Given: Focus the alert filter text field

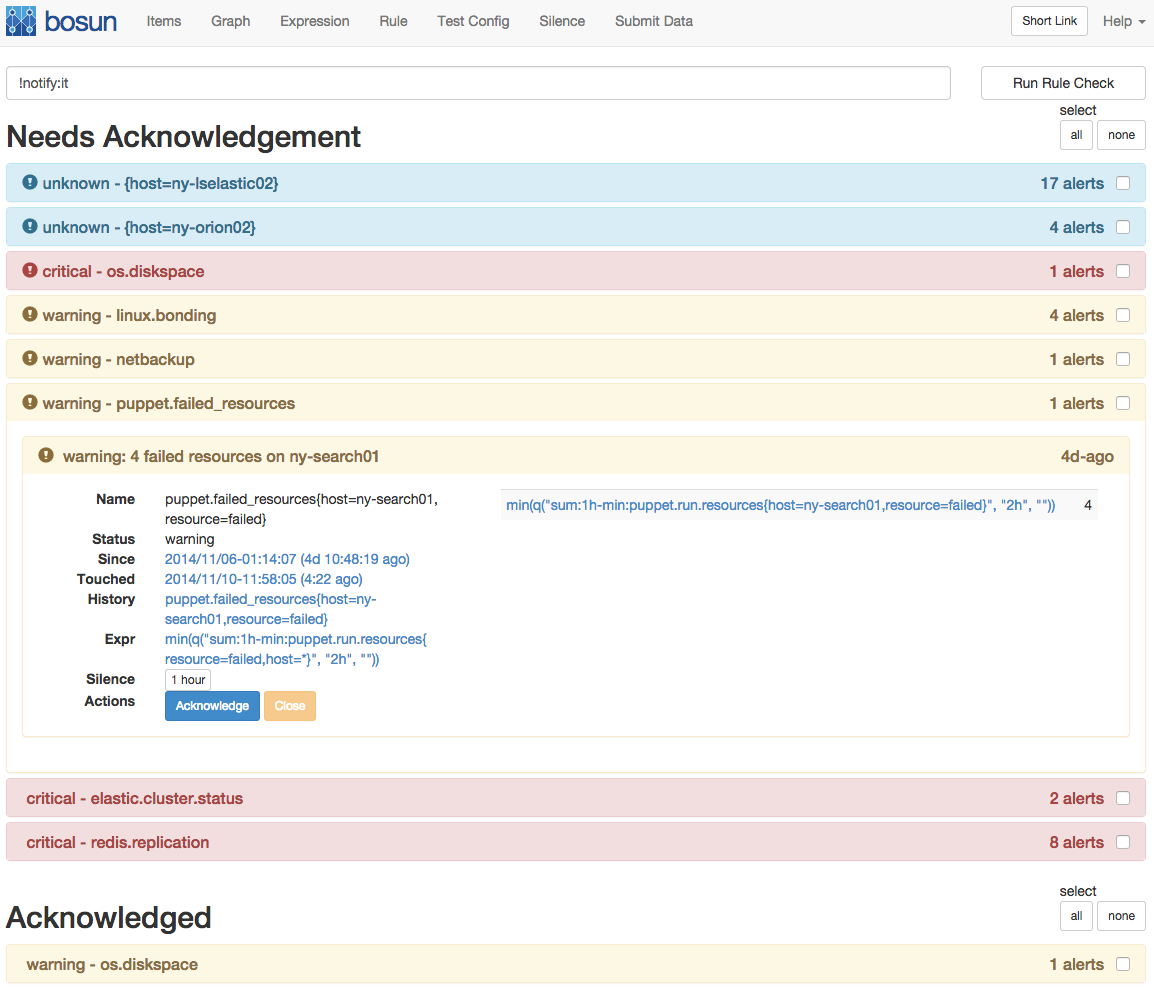Looking at the screenshot, I should click(478, 83).
